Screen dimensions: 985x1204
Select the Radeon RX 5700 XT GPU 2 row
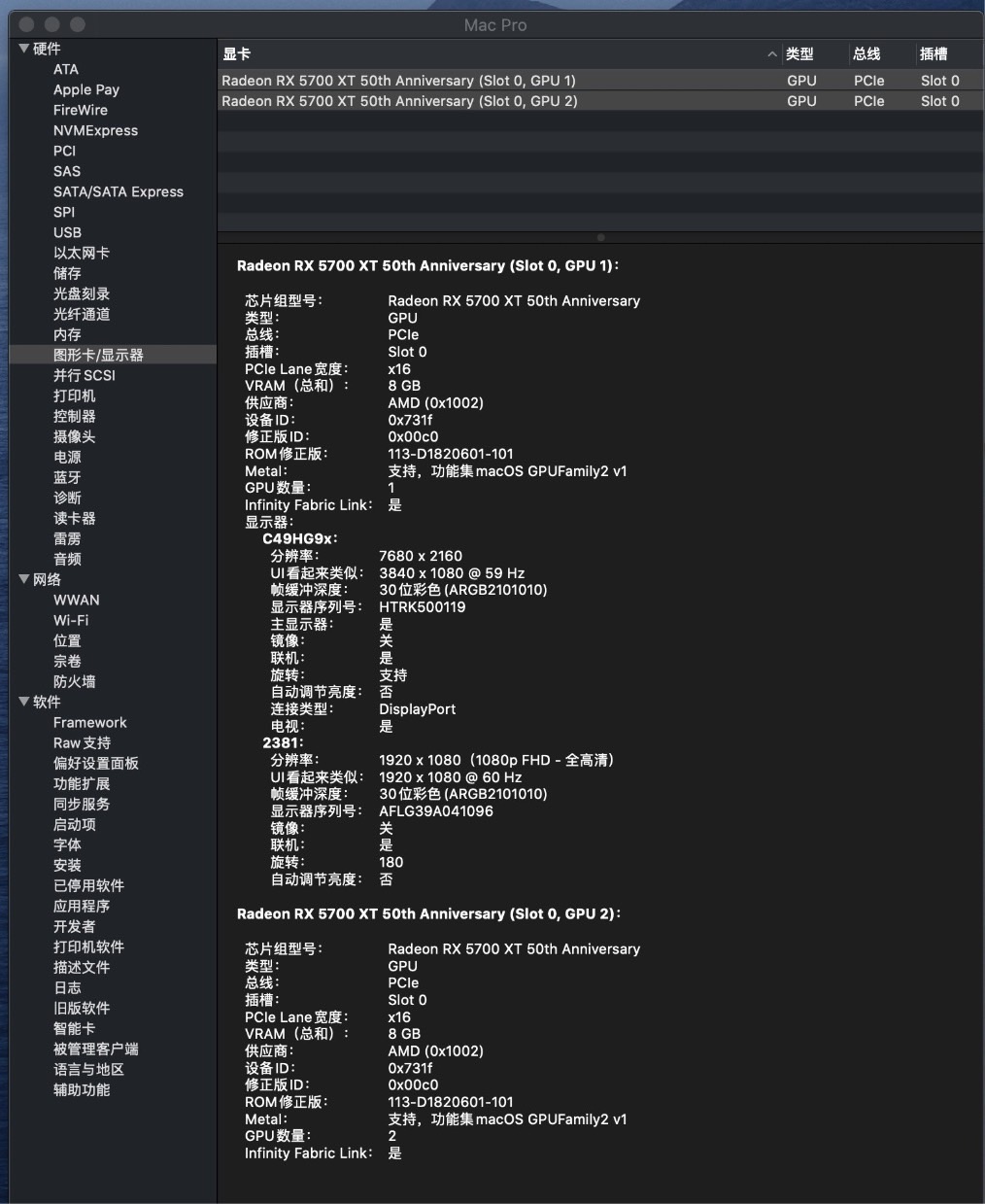[x=599, y=101]
